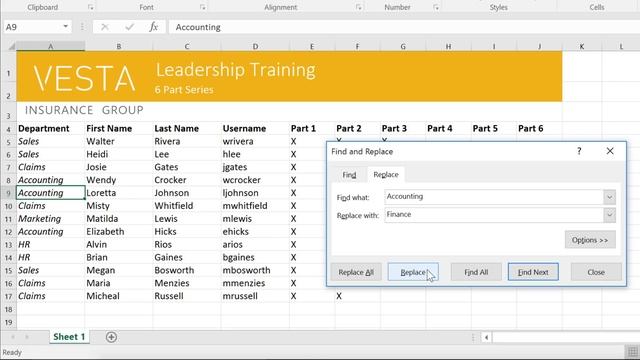
Task: Open the Font dialog launcher
Action: 203,7
